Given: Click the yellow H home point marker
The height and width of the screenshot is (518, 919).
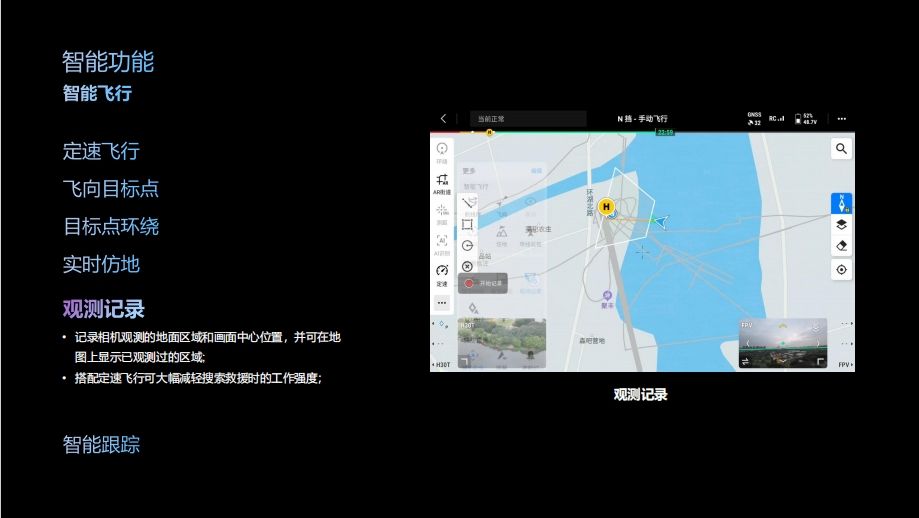Looking at the screenshot, I should (606, 206).
